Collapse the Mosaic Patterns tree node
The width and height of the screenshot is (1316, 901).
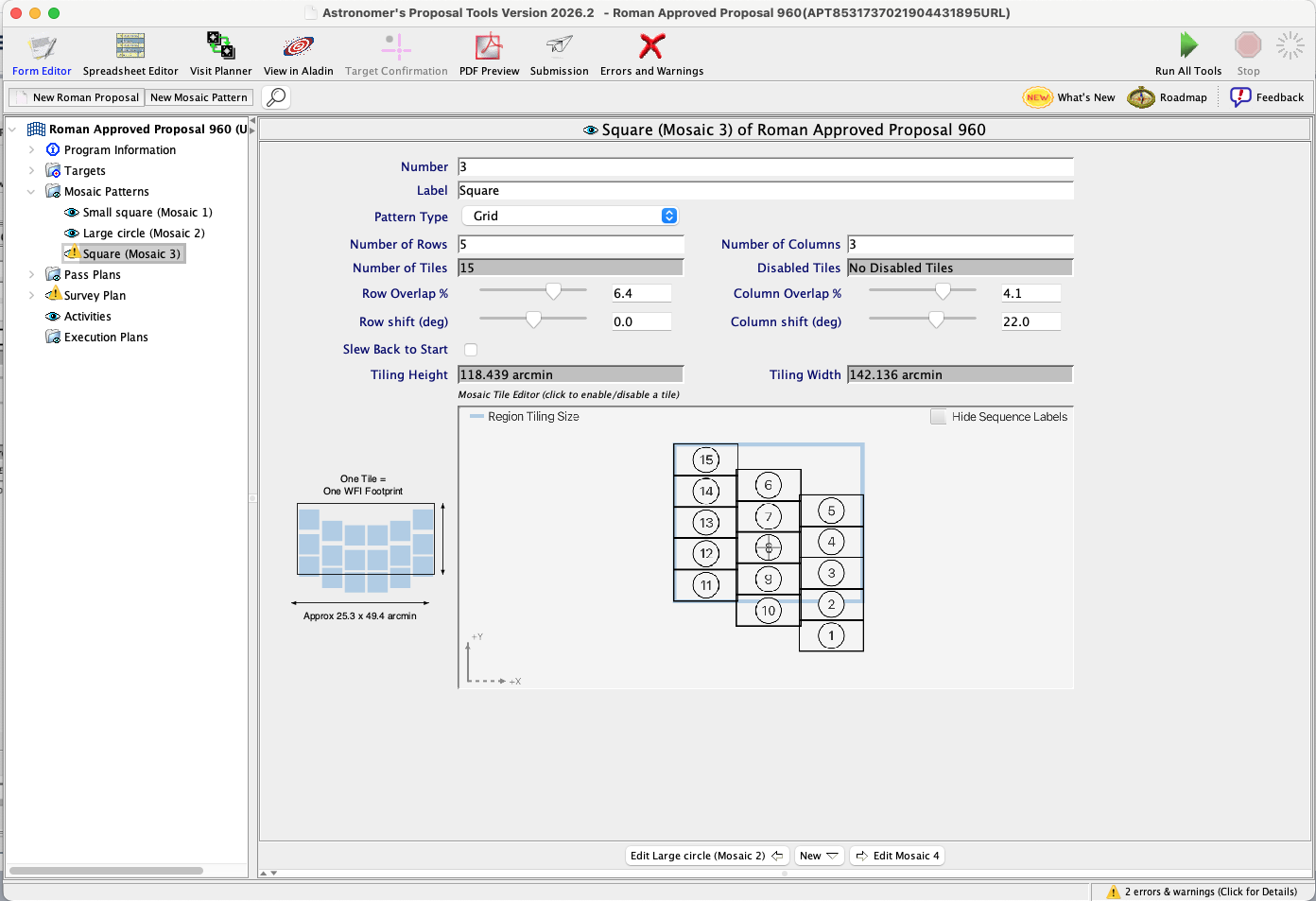(x=31, y=192)
